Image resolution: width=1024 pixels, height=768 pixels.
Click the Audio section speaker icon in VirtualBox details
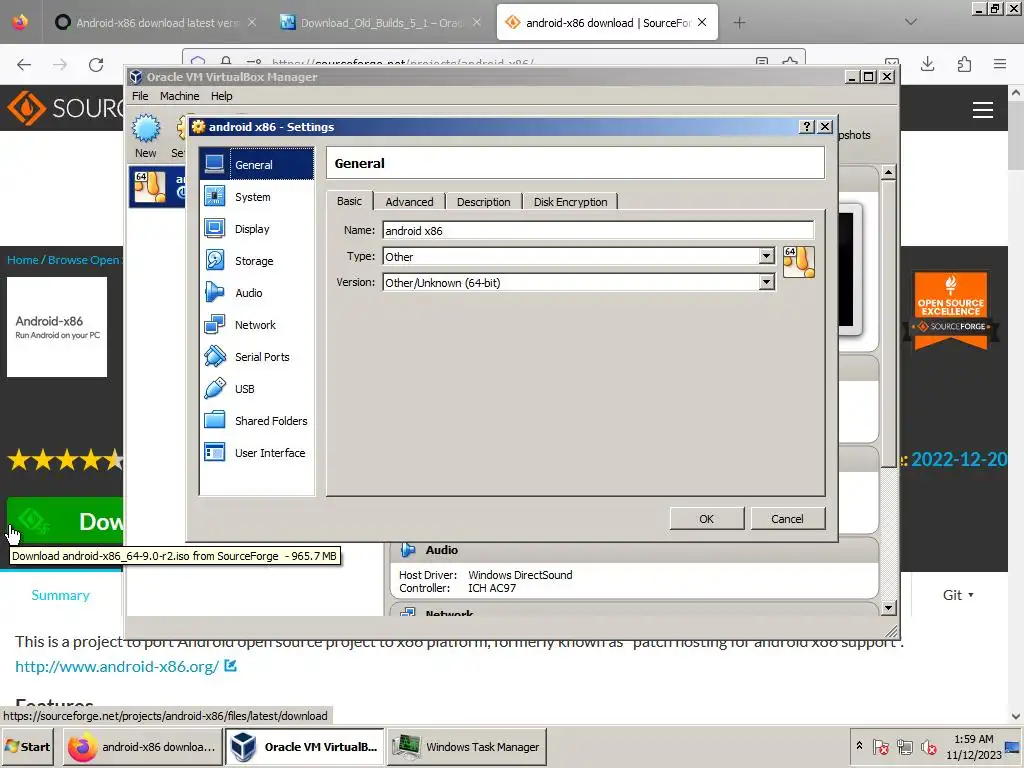pyautogui.click(x=408, y=550)
